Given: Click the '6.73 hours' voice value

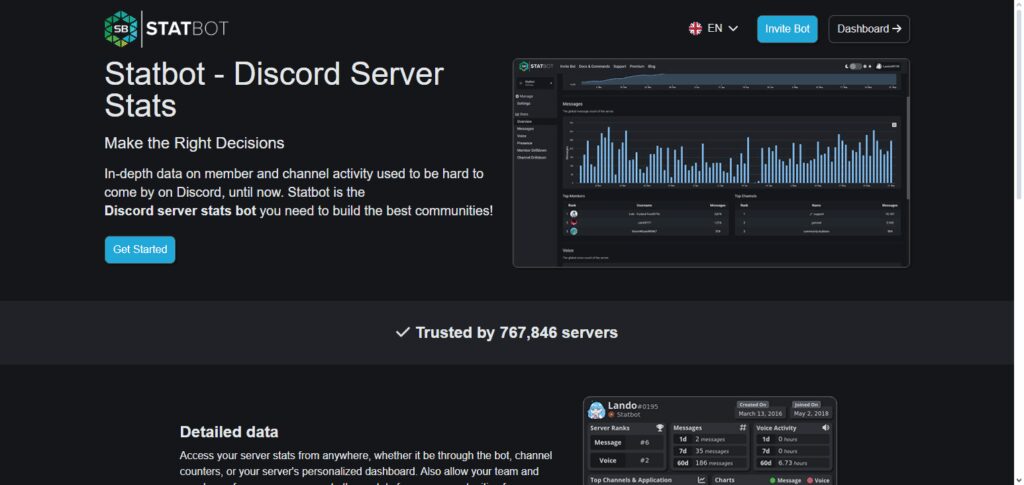Looking at the screenshot, I should 794,463.
